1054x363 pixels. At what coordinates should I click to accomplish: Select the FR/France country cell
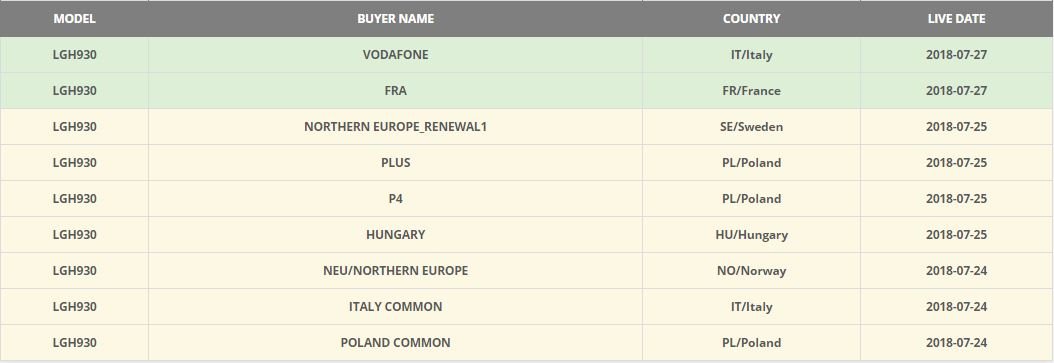(752, 91)
